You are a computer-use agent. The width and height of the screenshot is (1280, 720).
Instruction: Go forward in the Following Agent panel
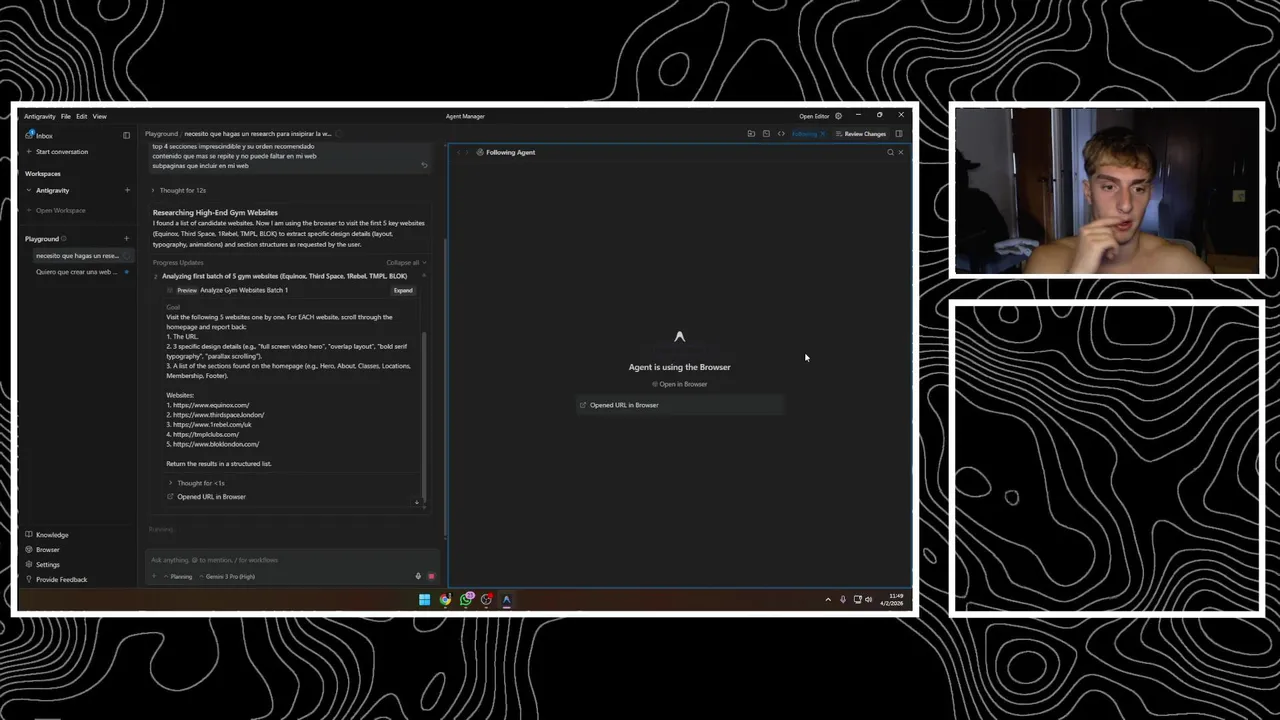click(468, 152)
